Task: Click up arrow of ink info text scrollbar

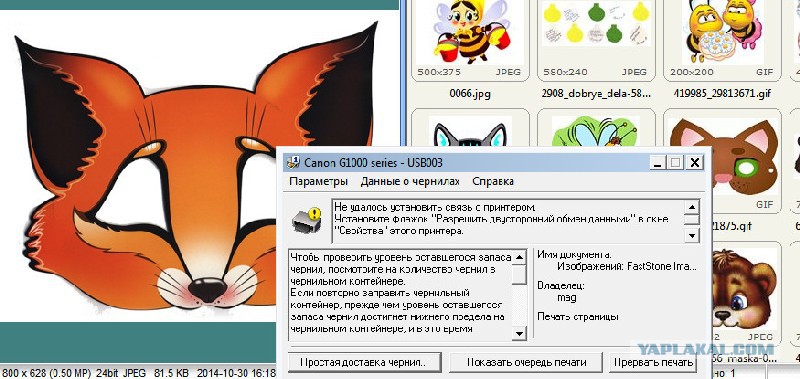Action: [x=519, y=257]
